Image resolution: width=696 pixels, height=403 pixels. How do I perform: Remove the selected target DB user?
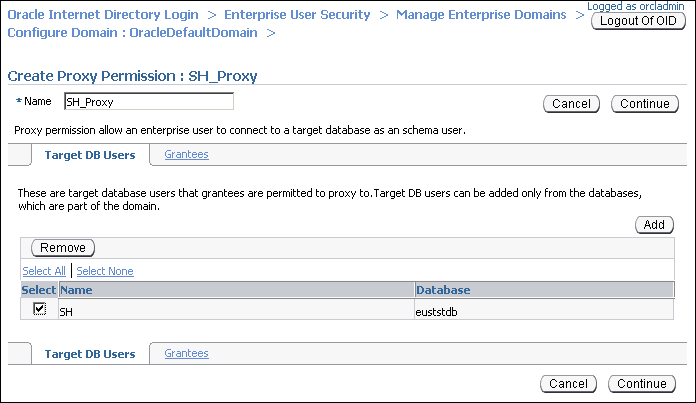point(63,247)
